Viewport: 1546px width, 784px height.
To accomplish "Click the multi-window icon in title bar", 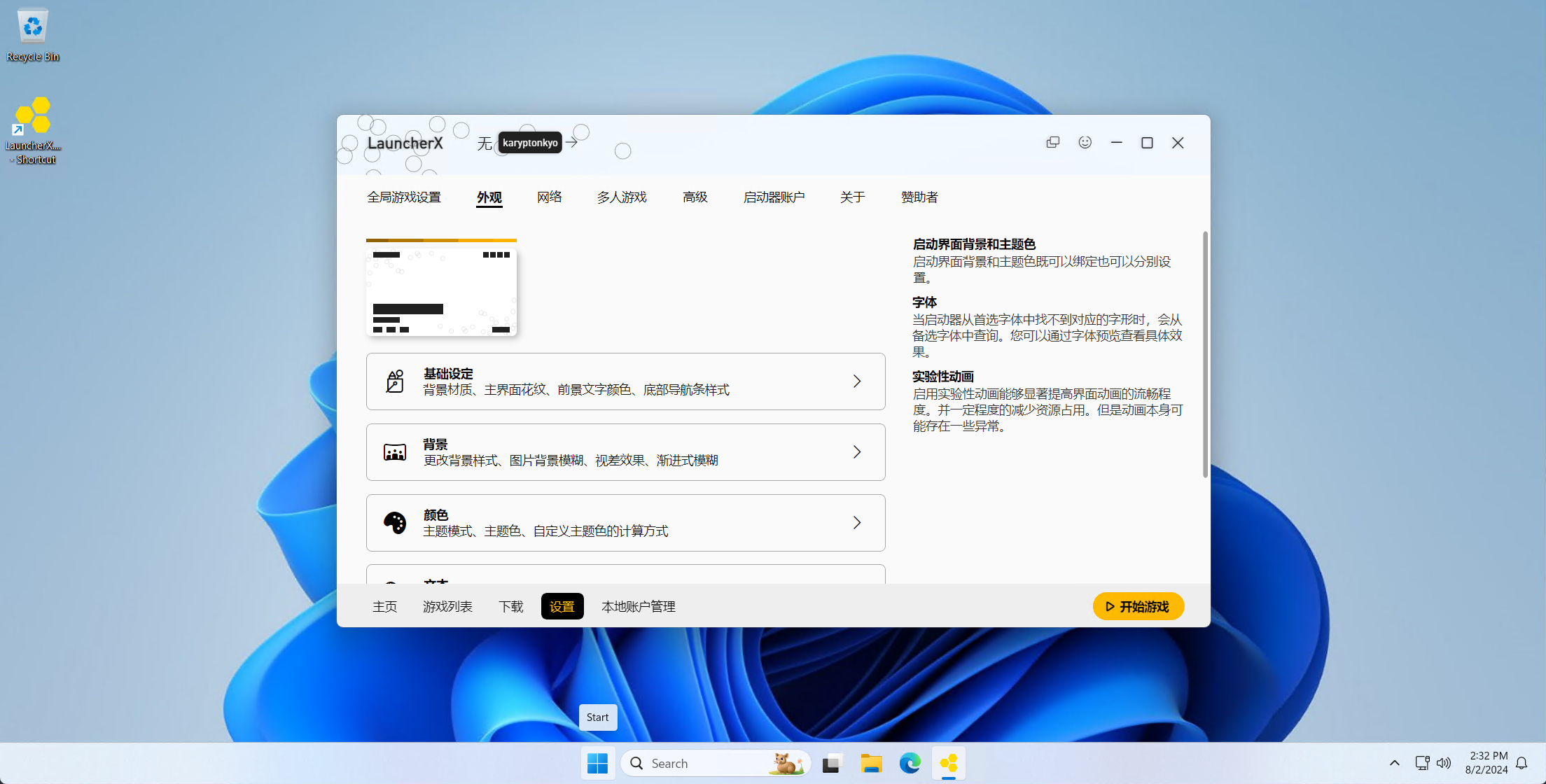I will pos(1052,142).
